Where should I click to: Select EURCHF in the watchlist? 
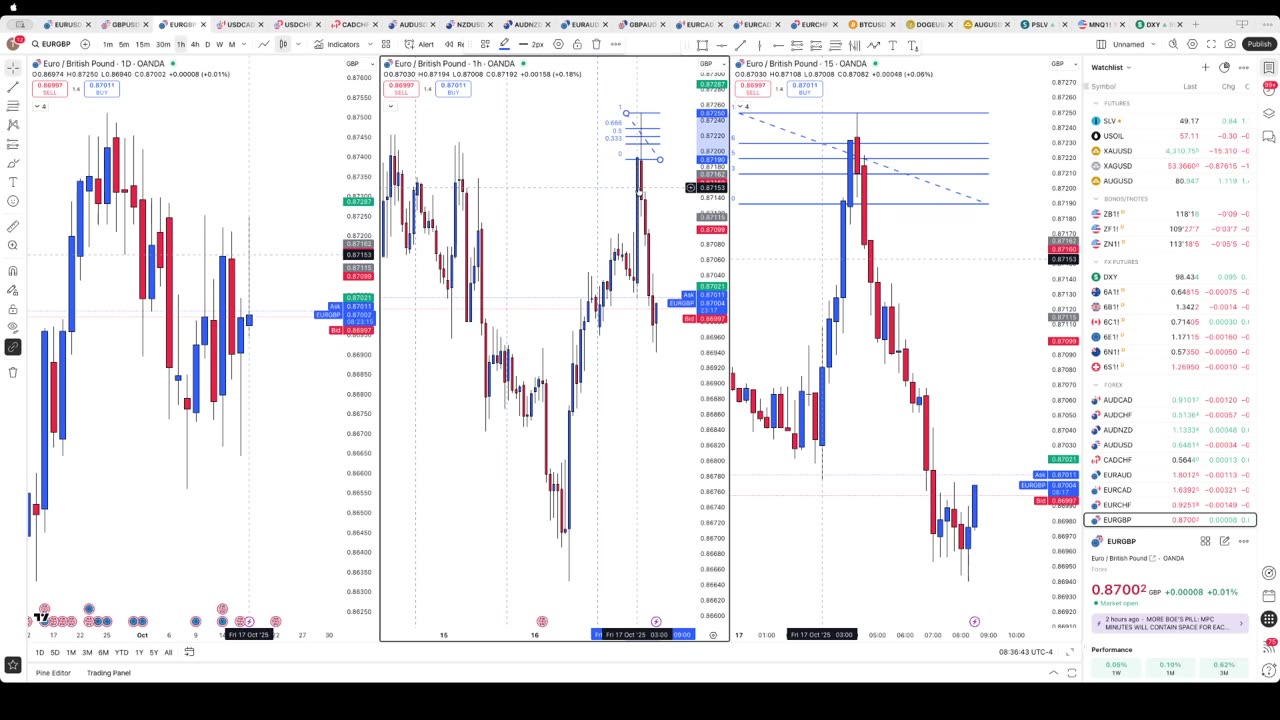tap(1170, 505)
